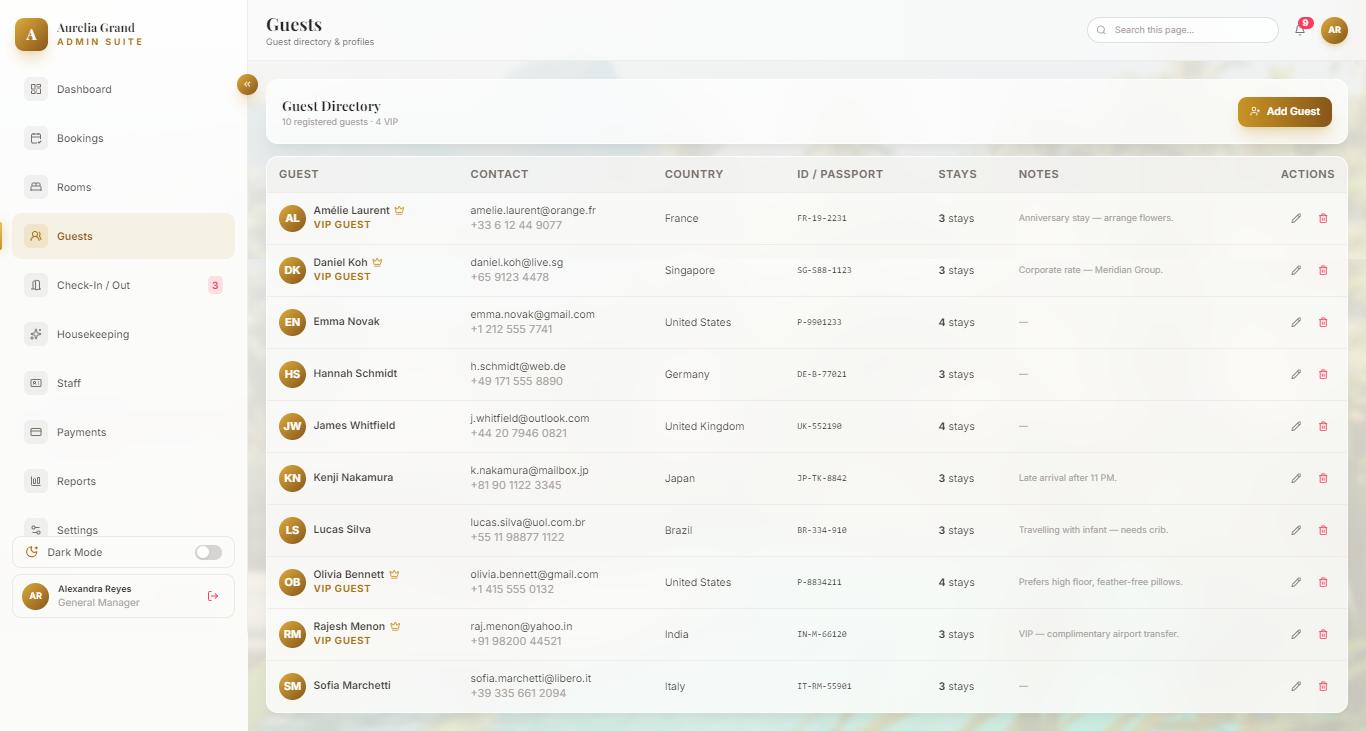
Task: Open Check-In / Out page
Action: pyautogui.click(x=123, y=285)
